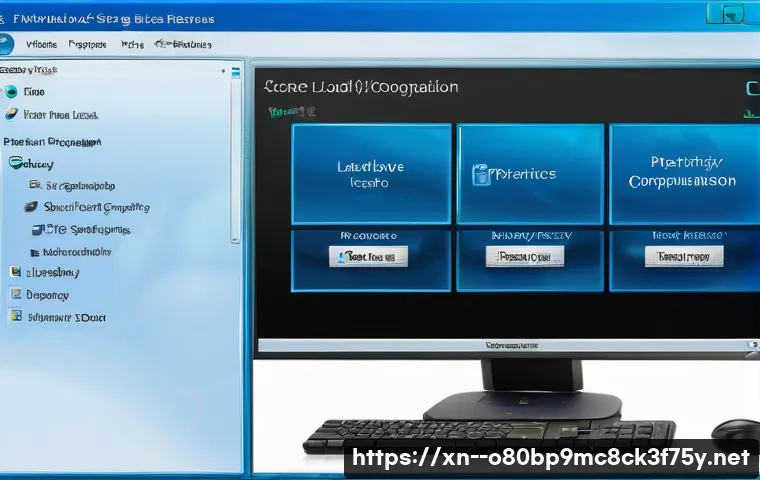Select the "Dapotrgy" sidebar entry
Viewport: 760px width, 480px height.
click(x=48, y=295)
